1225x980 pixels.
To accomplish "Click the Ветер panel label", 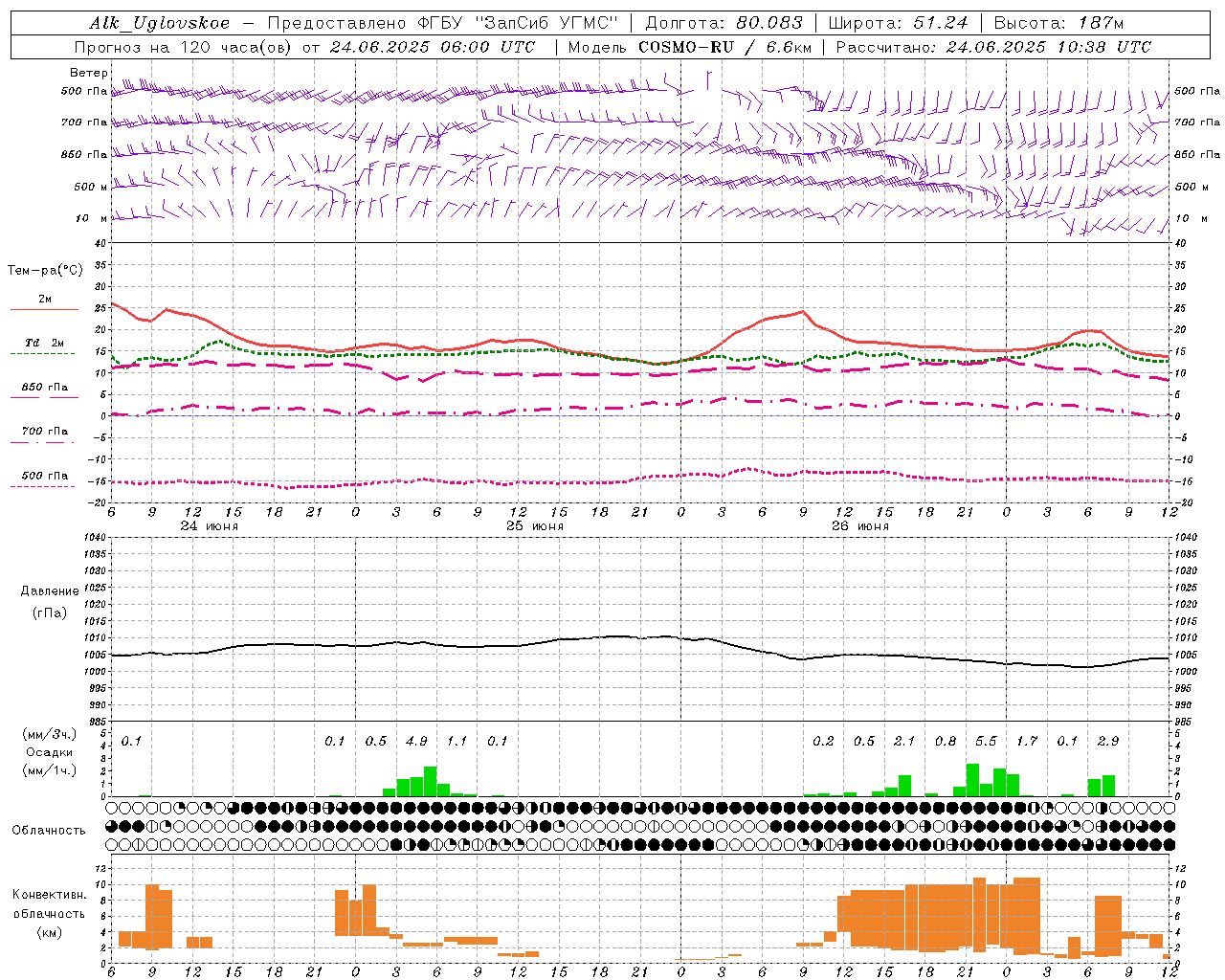I will 89,73.
